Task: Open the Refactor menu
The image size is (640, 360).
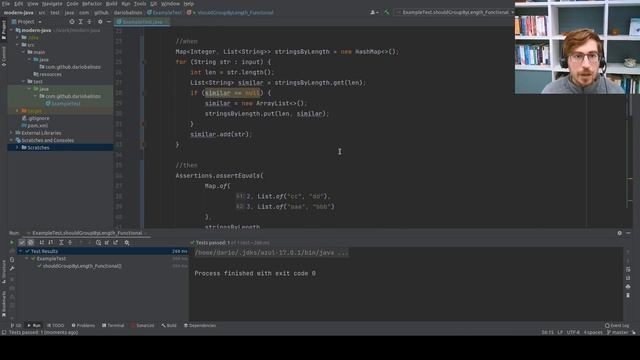Action: pos(92,4)
